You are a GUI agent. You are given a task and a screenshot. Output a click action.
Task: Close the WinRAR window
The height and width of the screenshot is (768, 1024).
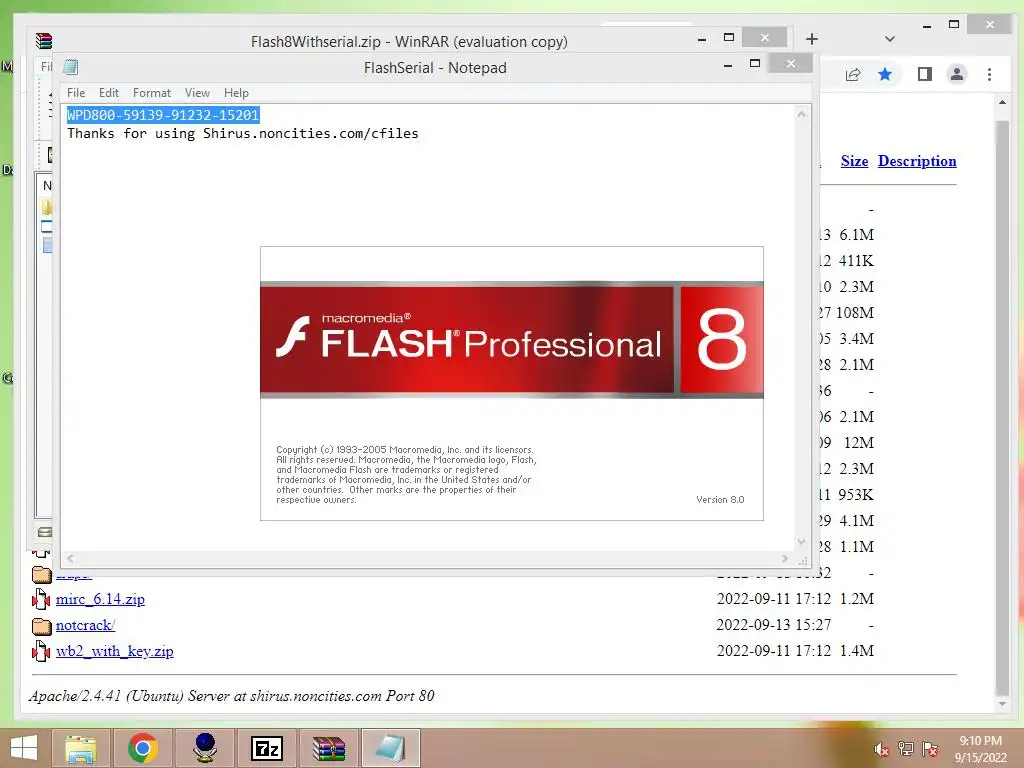[765, 38]
